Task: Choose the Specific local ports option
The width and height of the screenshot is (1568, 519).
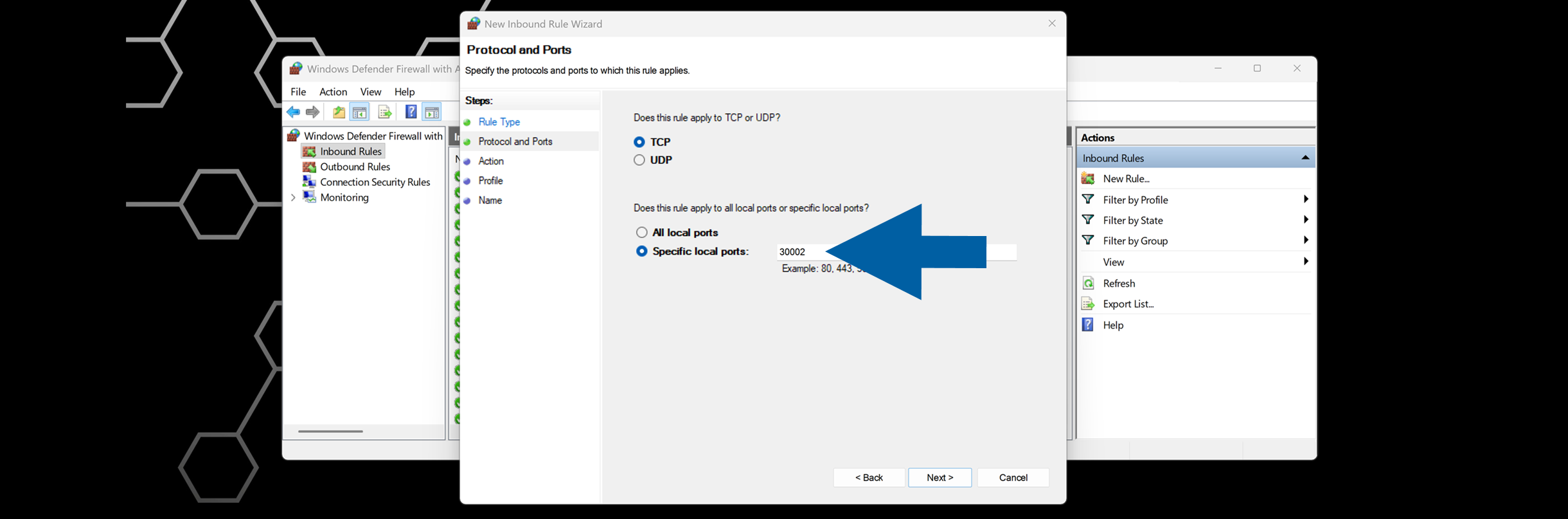Action: point(641,251)
